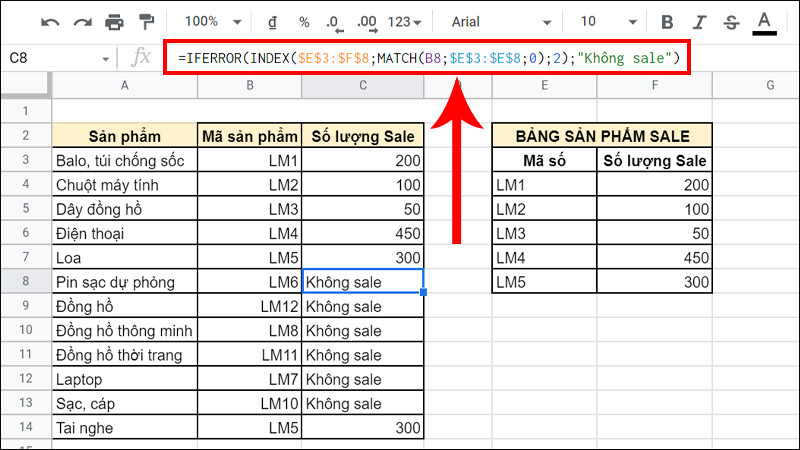Select cell 450 in column C
The width and height of the screenshot is (800, 450).
[363, 233]
